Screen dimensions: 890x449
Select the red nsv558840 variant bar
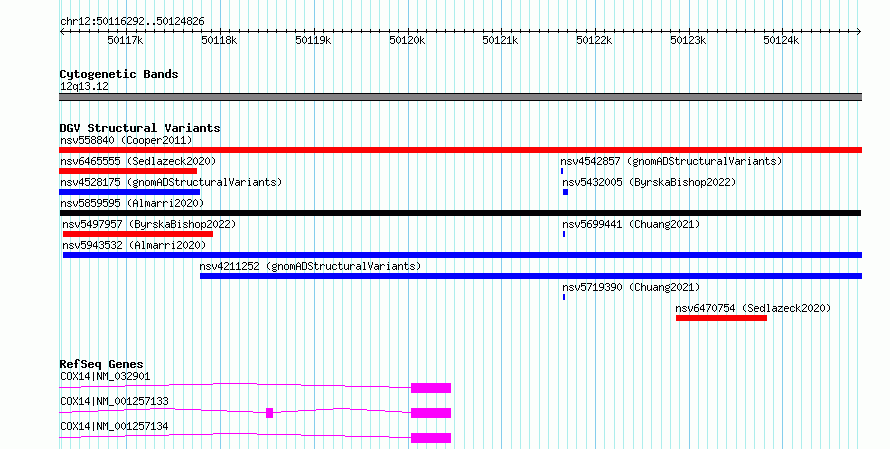tap(460, 150)
